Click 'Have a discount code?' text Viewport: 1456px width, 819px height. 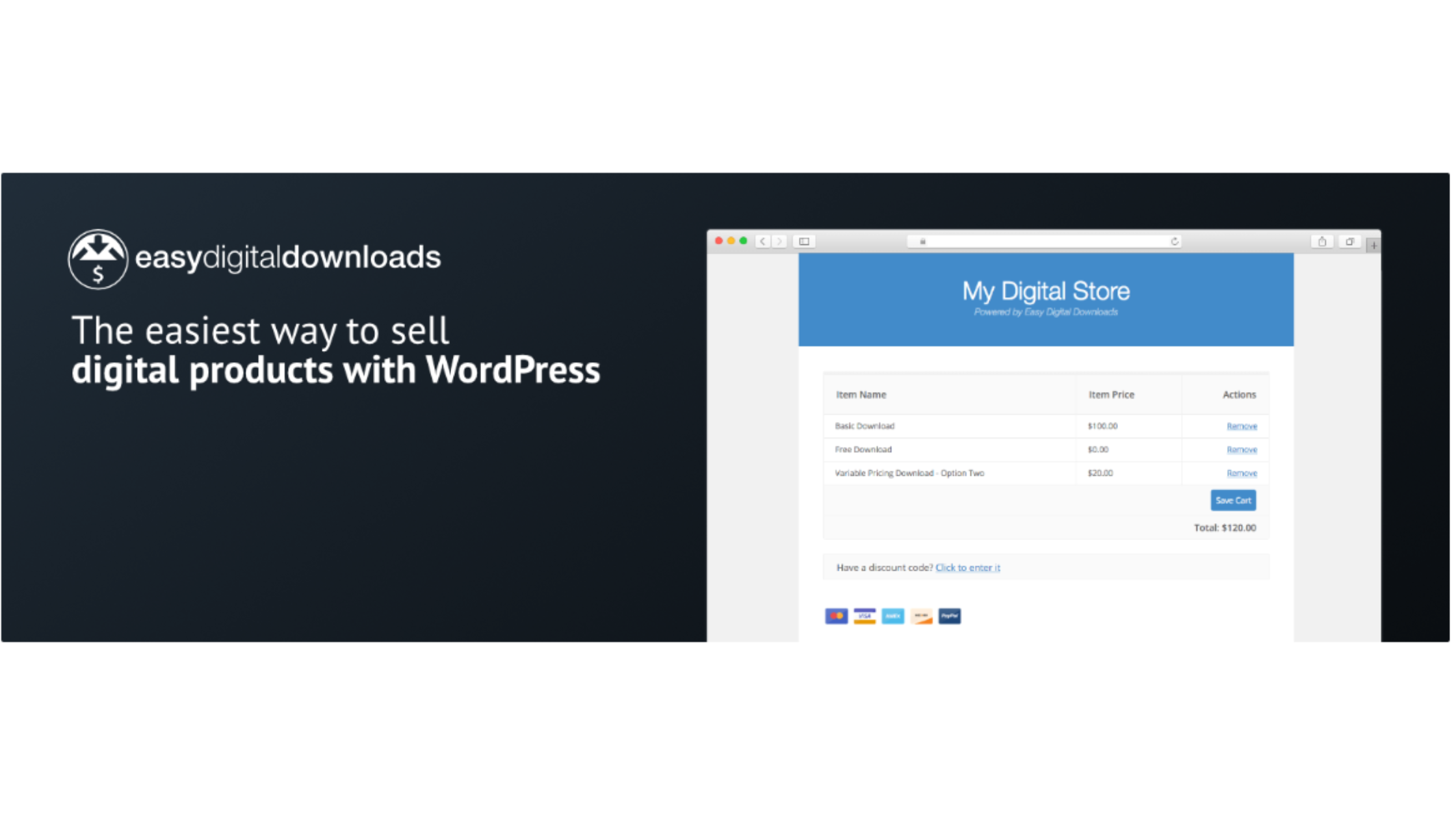(x=885, y=567)
